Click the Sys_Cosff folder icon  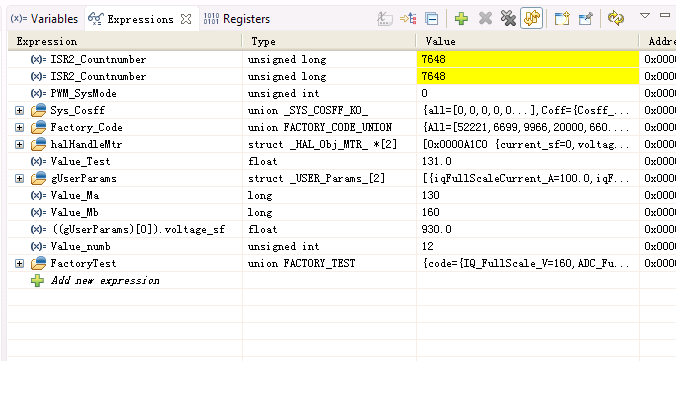(38, 110)
